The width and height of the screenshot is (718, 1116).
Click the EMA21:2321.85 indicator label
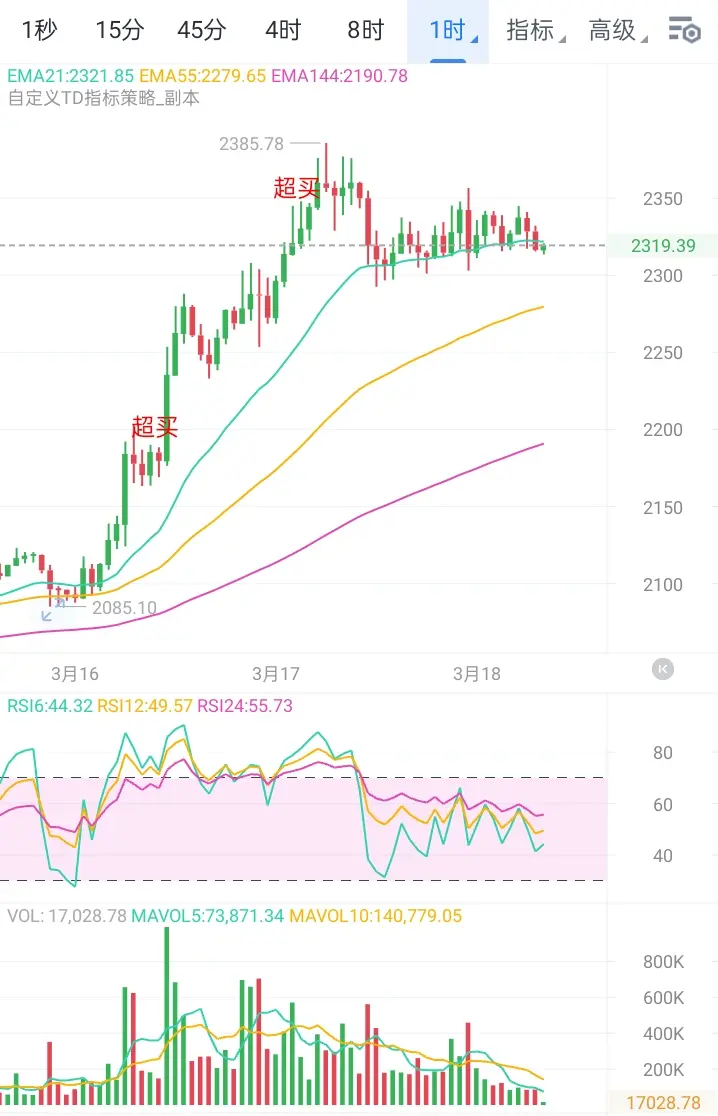[70, 75]
